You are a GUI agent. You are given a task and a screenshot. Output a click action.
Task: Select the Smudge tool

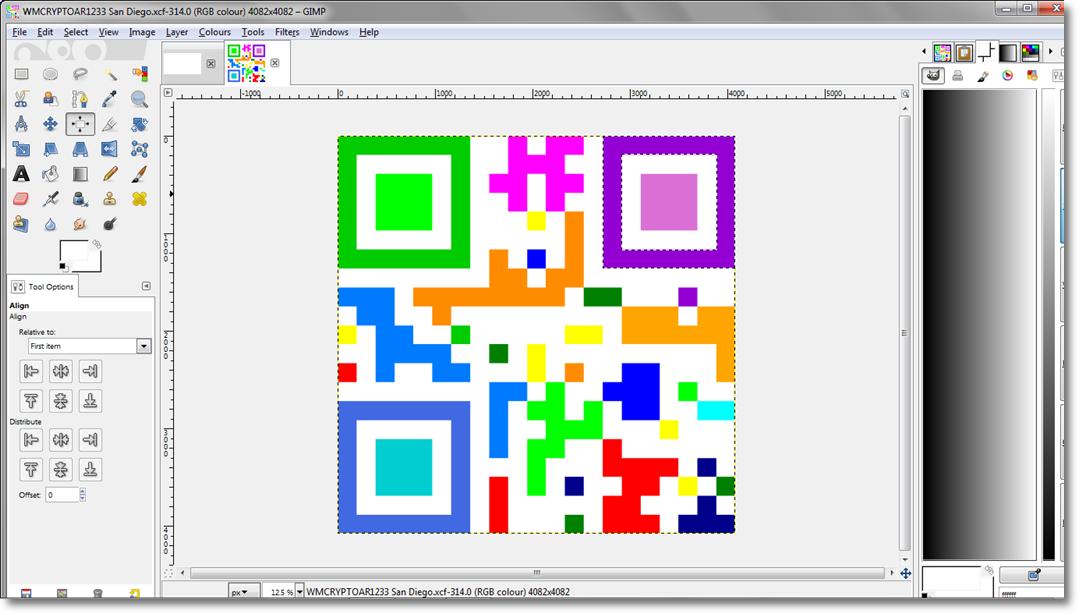80,224
